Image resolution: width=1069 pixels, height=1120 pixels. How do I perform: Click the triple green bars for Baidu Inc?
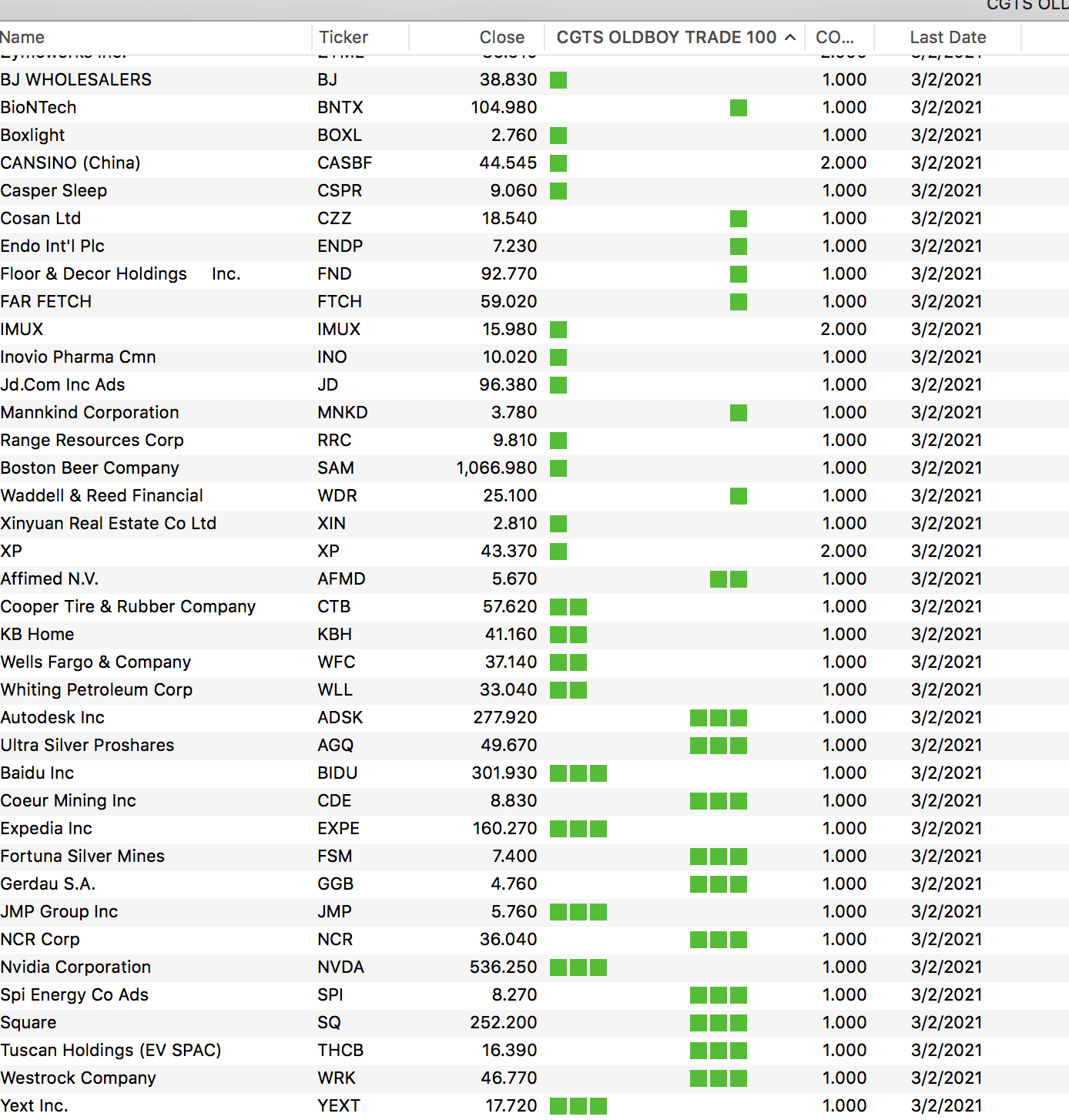click(x=578, y=773)
